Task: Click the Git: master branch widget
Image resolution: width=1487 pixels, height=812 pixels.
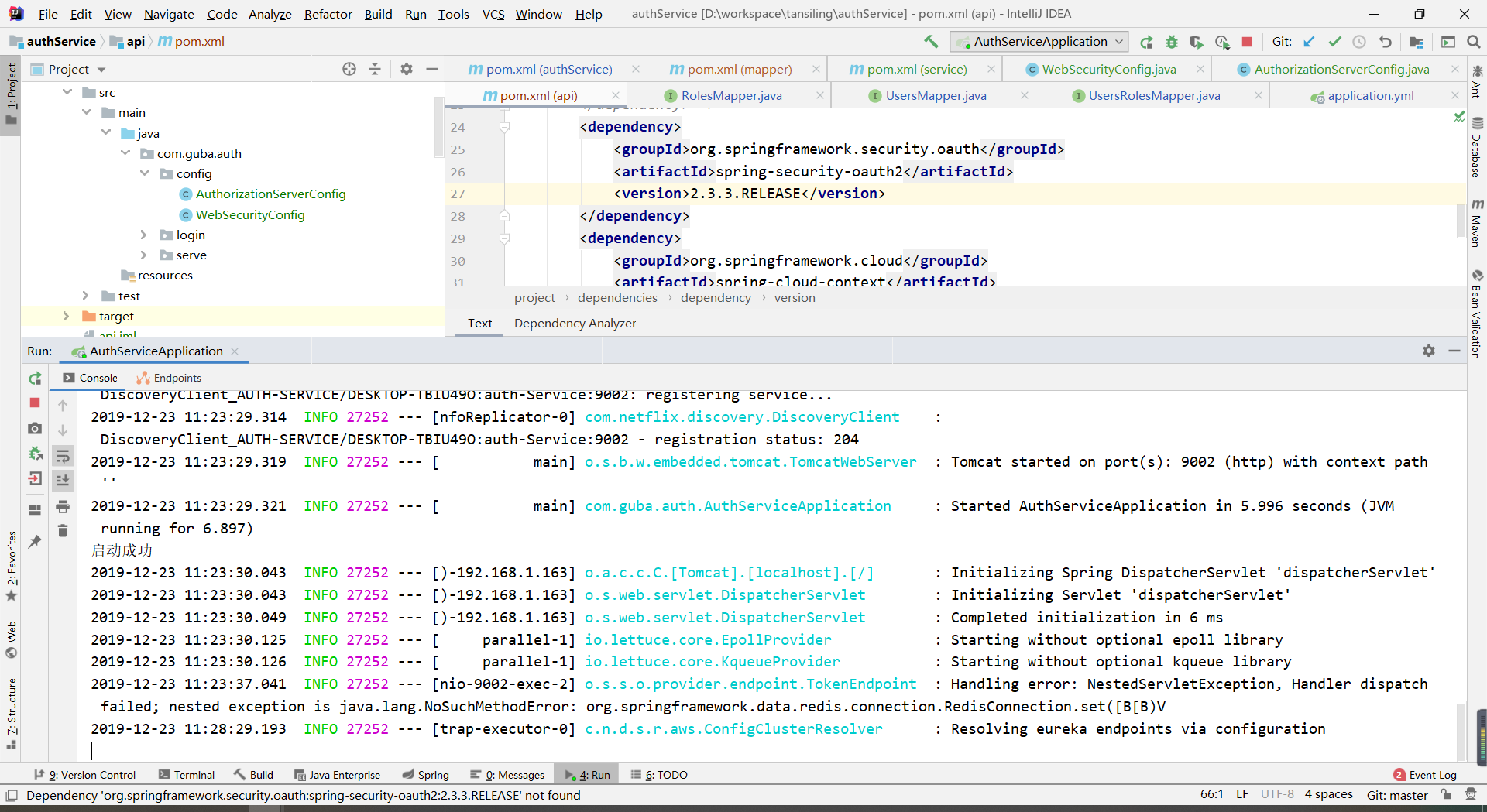Action: click(x=1396, y=795)
